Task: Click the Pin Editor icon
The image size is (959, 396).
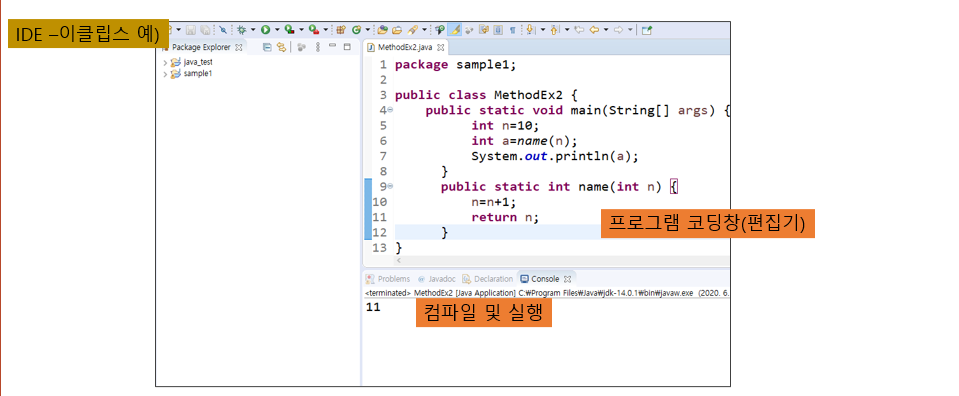Action: pos(647,29)
